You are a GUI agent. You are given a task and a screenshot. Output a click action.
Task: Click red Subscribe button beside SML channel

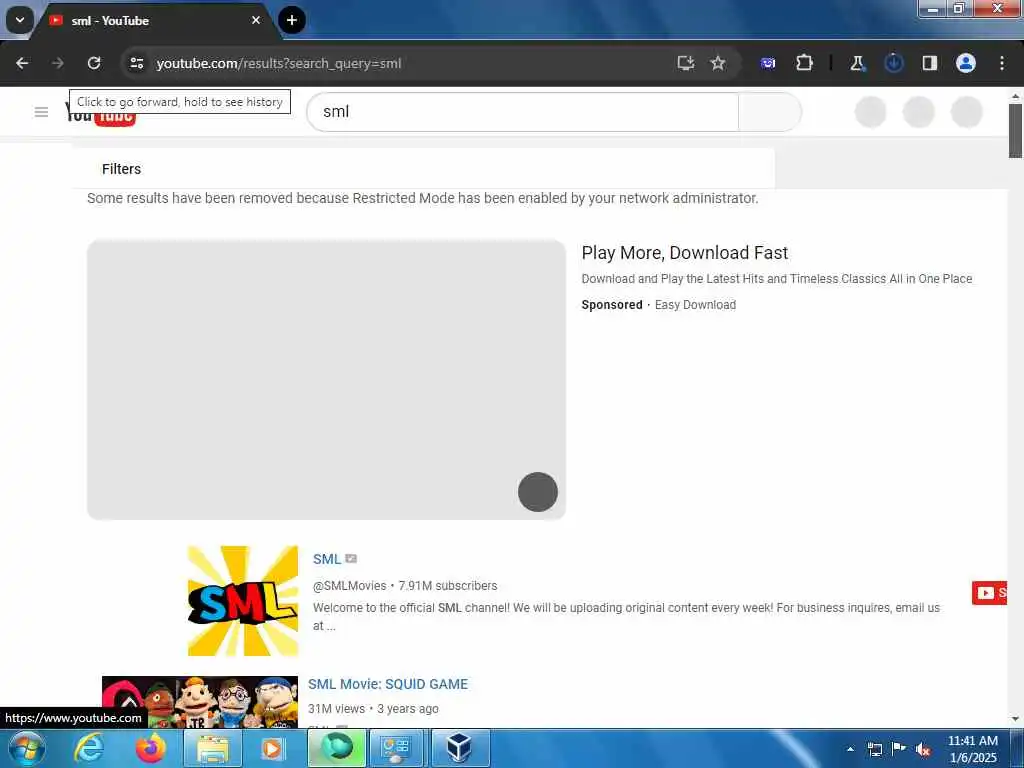click(x=989, y=593)
